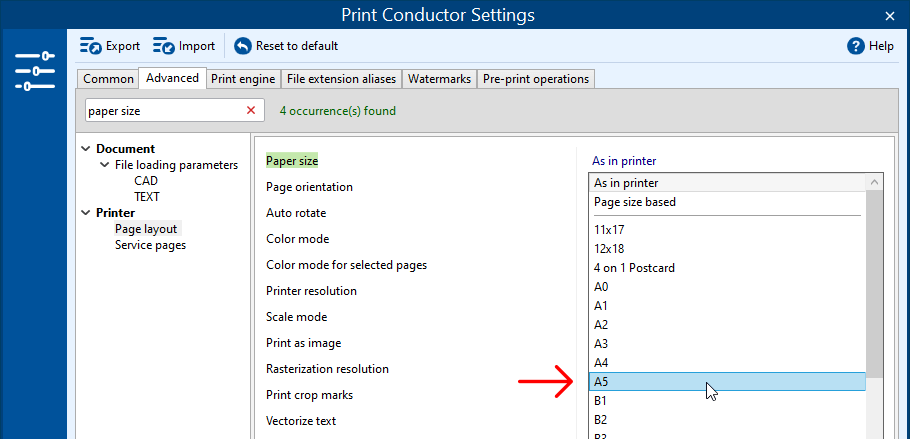Click the blue 'As in printer' value
910x439 pixels.
tap(624, 161)
